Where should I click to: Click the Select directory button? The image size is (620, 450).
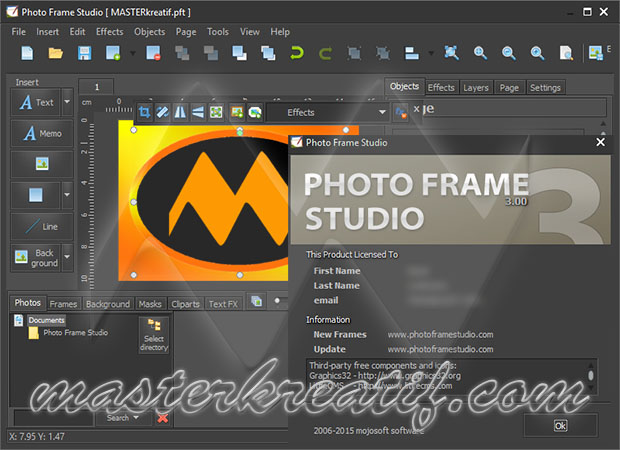pos(154,335)
